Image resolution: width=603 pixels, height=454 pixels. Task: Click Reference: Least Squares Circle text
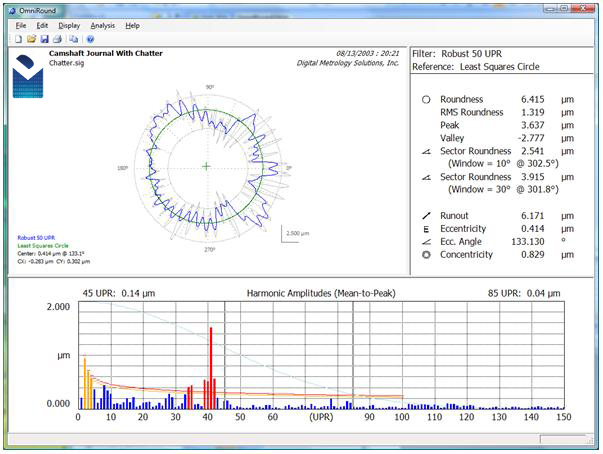pyautogui.click(x=476, y=67)
